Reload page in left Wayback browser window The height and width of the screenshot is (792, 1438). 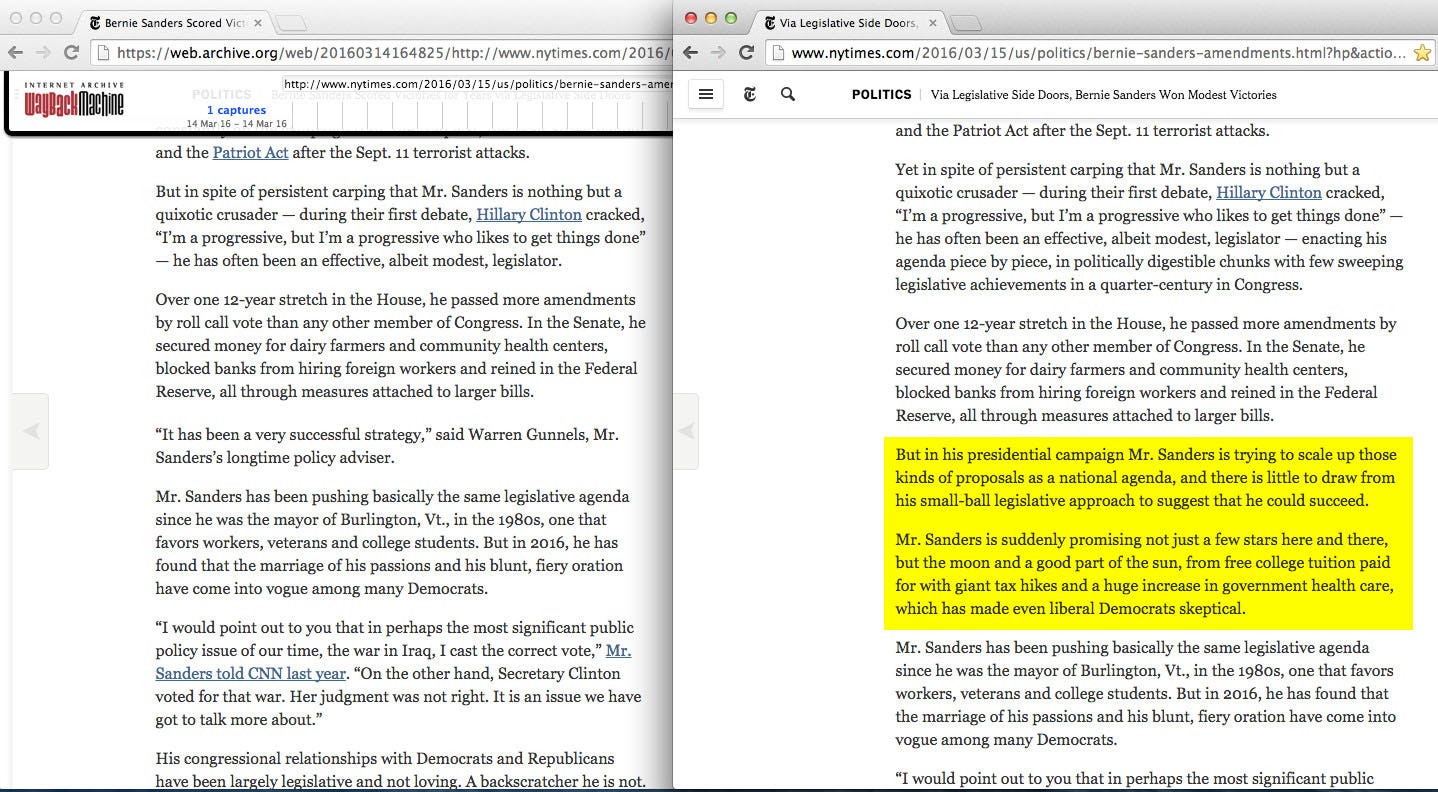pos(72,52)
